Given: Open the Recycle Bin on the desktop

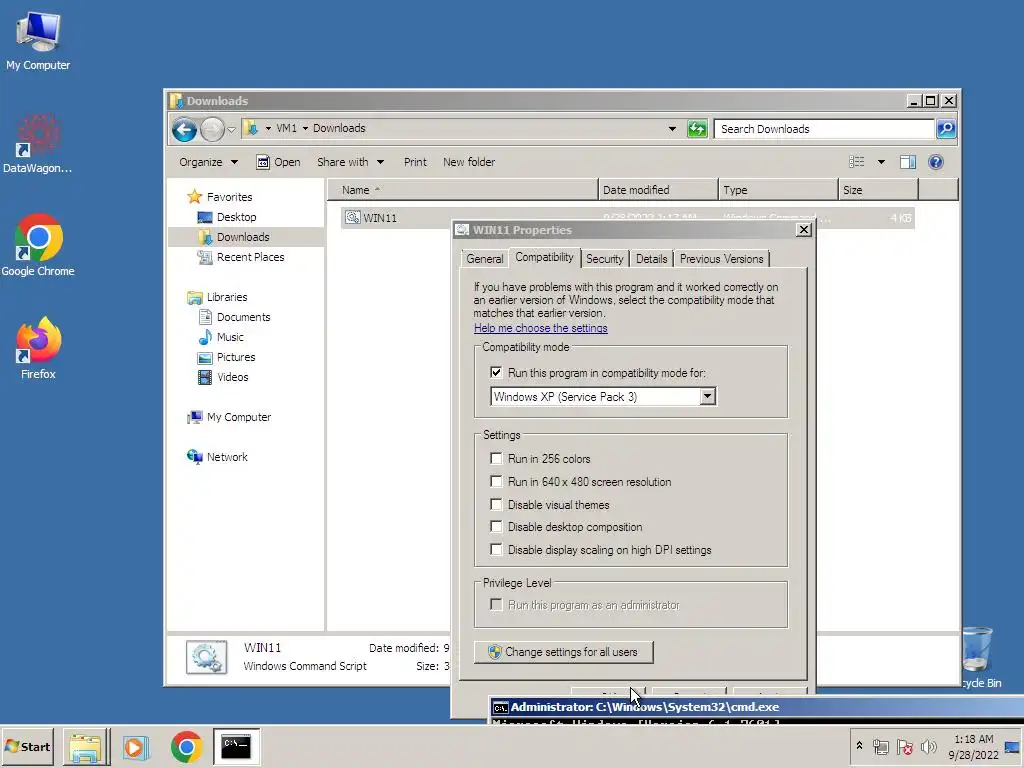Looking at the screenshot, I should tap(978, 656).
